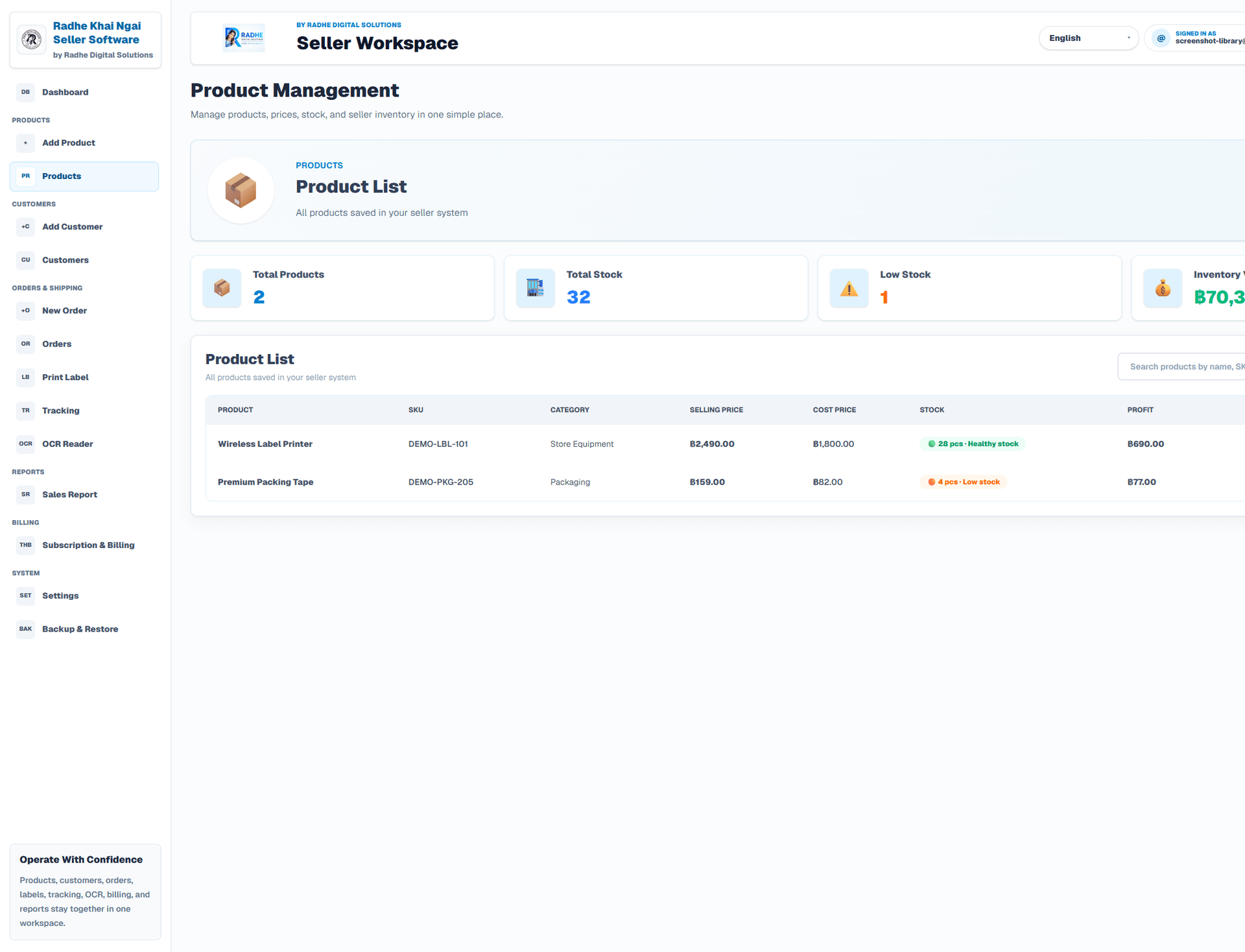Click the Add Product plus icon
The height and width of the screenshot is (952, 1245).
[x=25, y=143]
